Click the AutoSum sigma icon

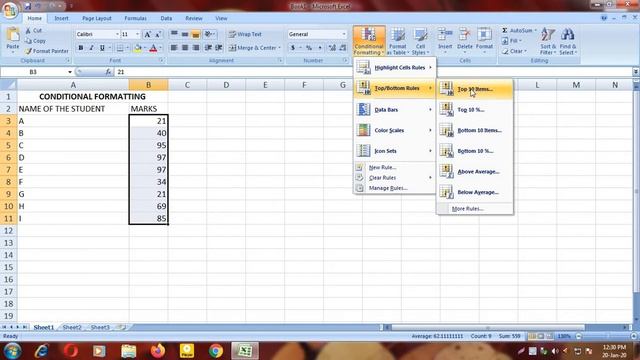click(505, 31)
